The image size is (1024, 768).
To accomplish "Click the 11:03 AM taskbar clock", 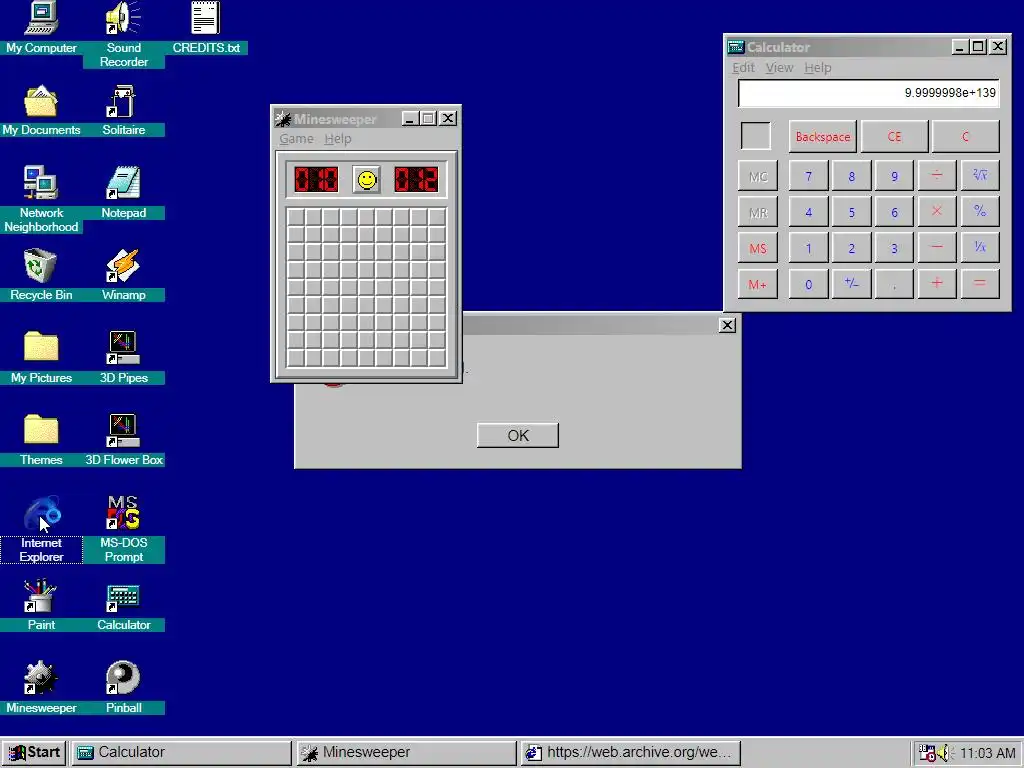I will (x=987, y=754).
